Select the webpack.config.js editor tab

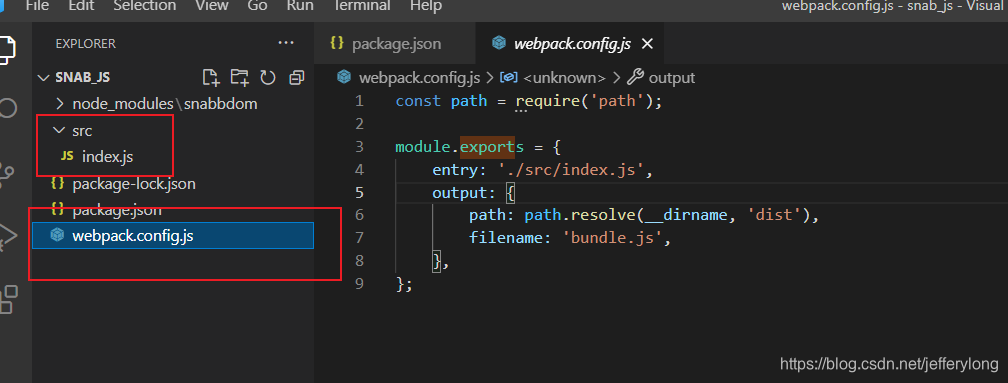(x=570, y=44)
